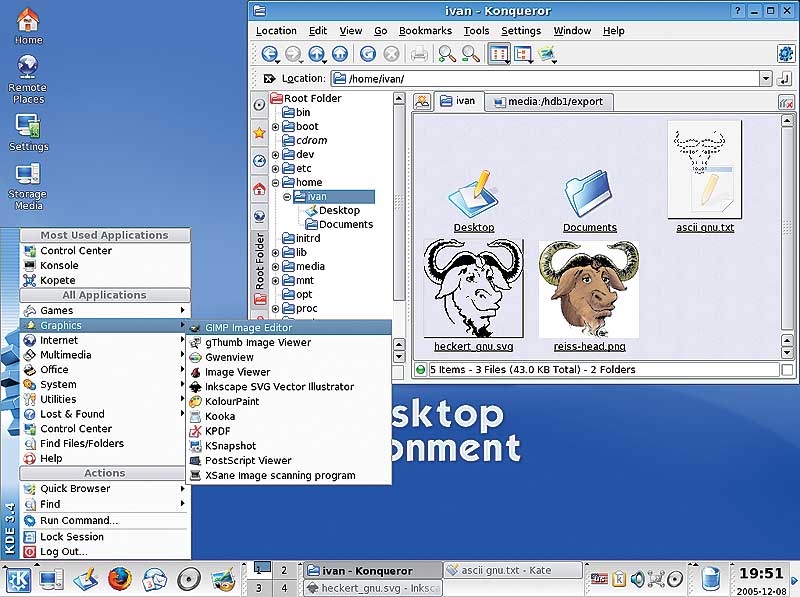Open a new tab with tab-bar icon
The width and height of the screenshot is (800, 597).
click(x=422, y=102)
